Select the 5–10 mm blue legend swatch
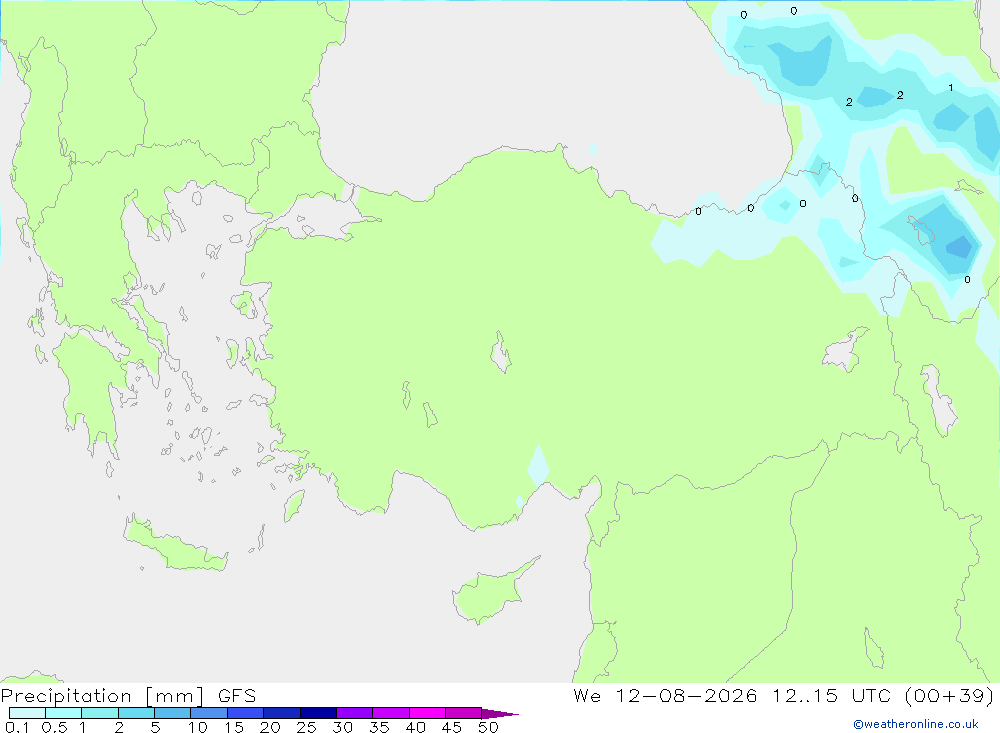This screenshot has height=733, width=1000. (x=172, y=713)
